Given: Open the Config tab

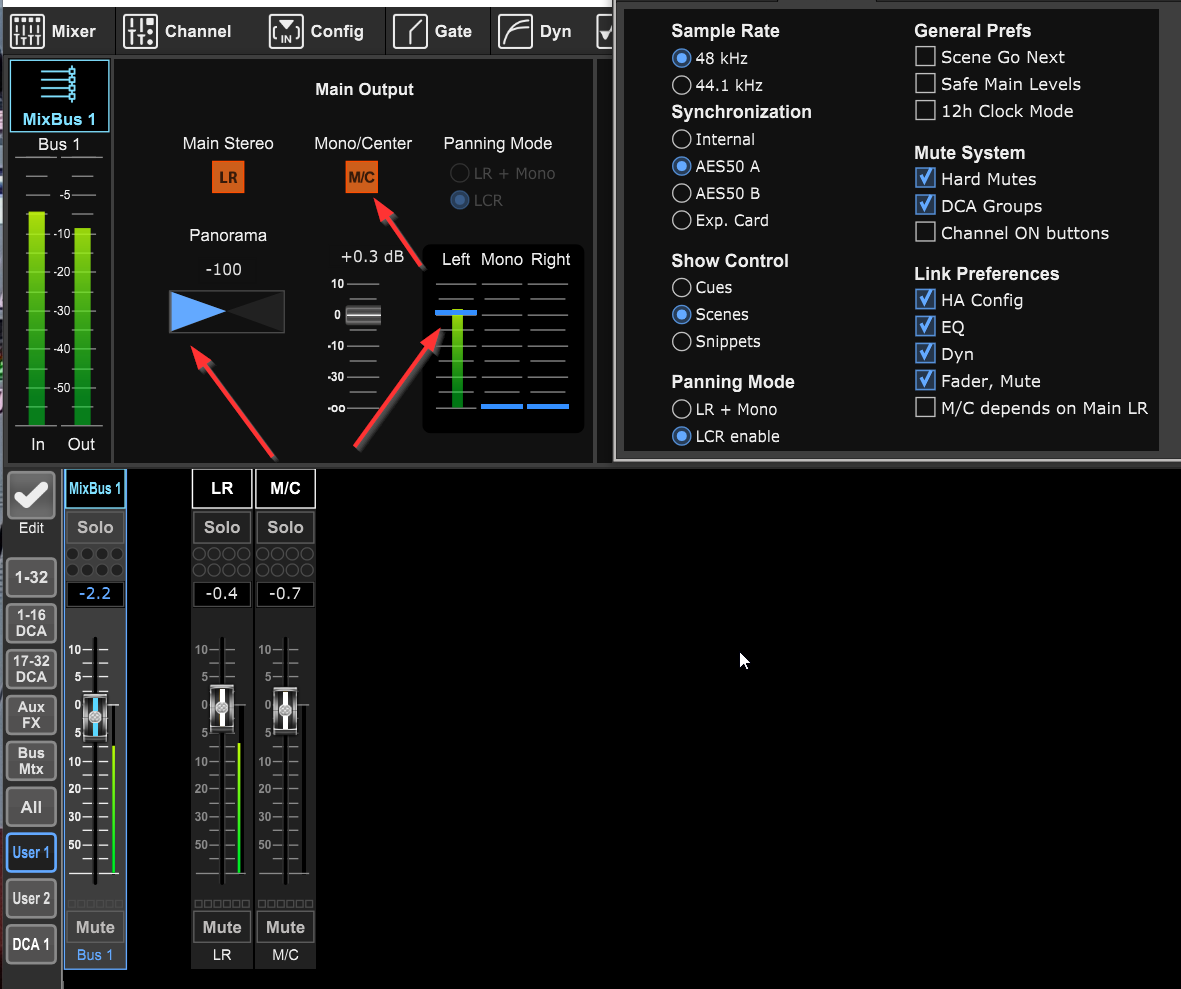Looking at the screenshot, I should click(316, 32).
